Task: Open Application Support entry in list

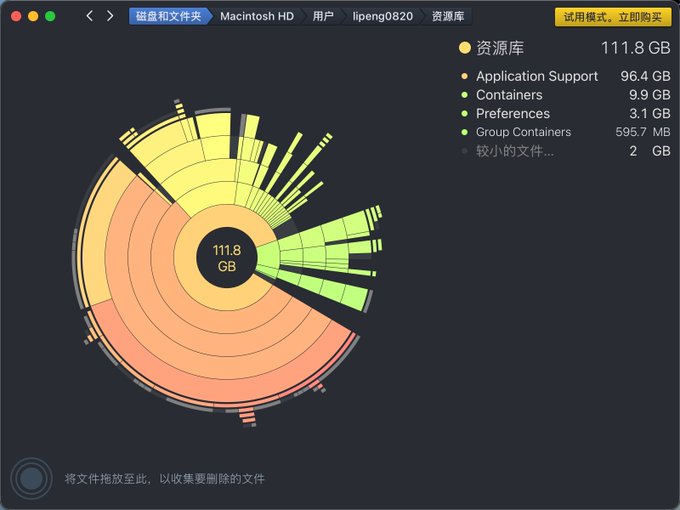Action: click(x=536, y=76)
